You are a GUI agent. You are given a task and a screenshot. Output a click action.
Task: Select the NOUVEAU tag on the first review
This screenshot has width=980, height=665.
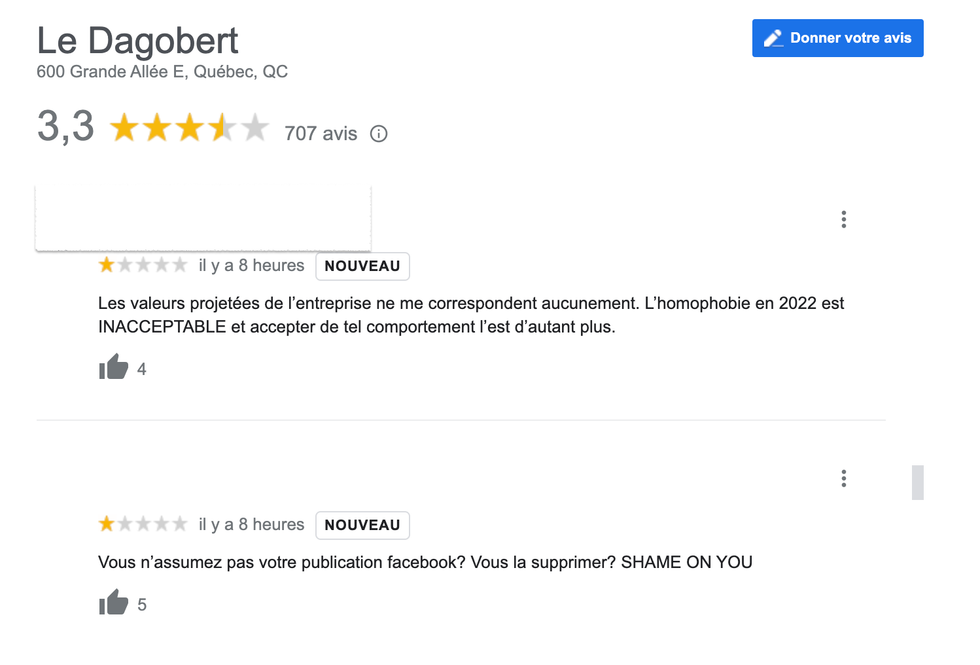click(x=362, y=265)
